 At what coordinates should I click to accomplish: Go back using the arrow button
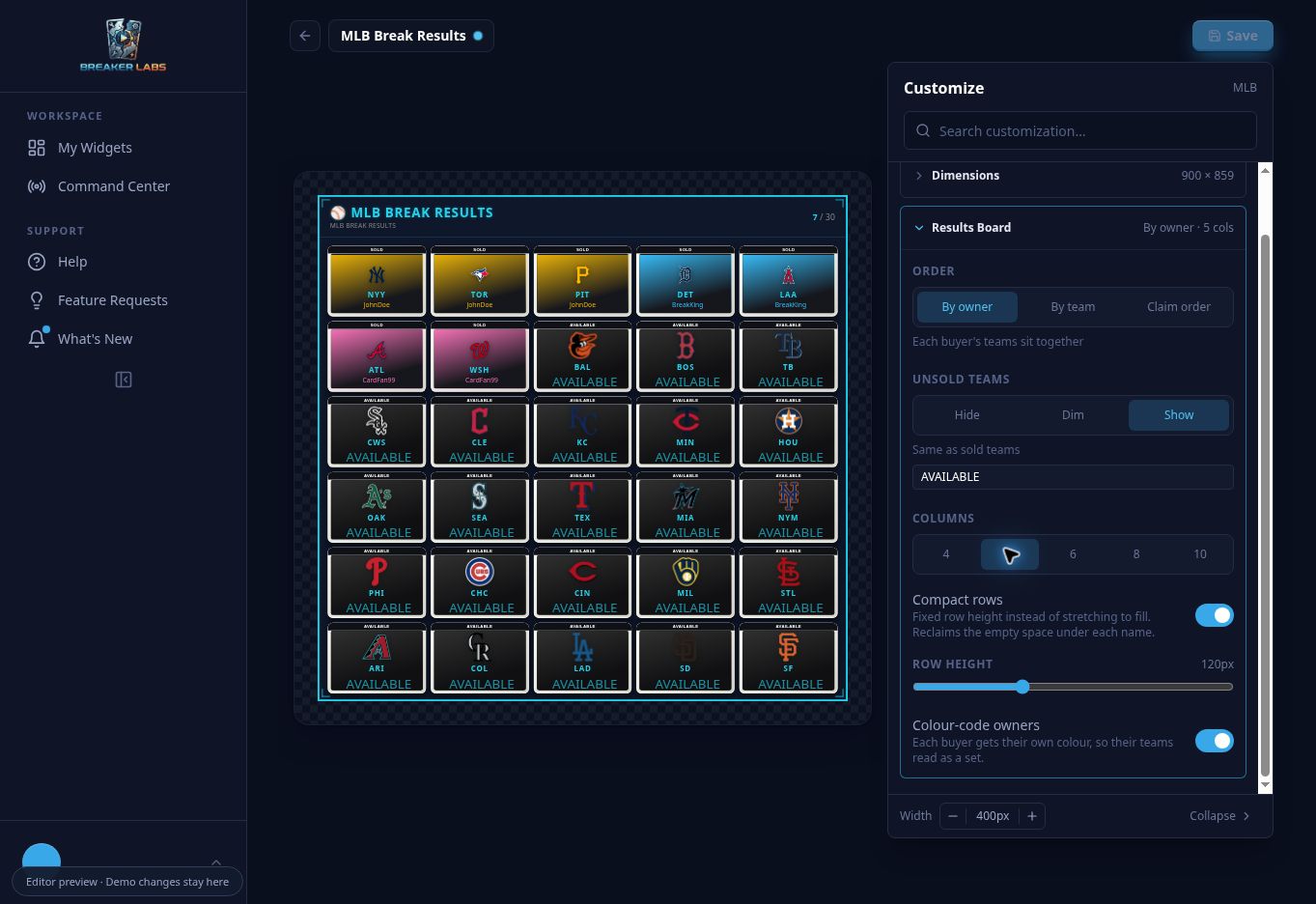click(305, 36)
